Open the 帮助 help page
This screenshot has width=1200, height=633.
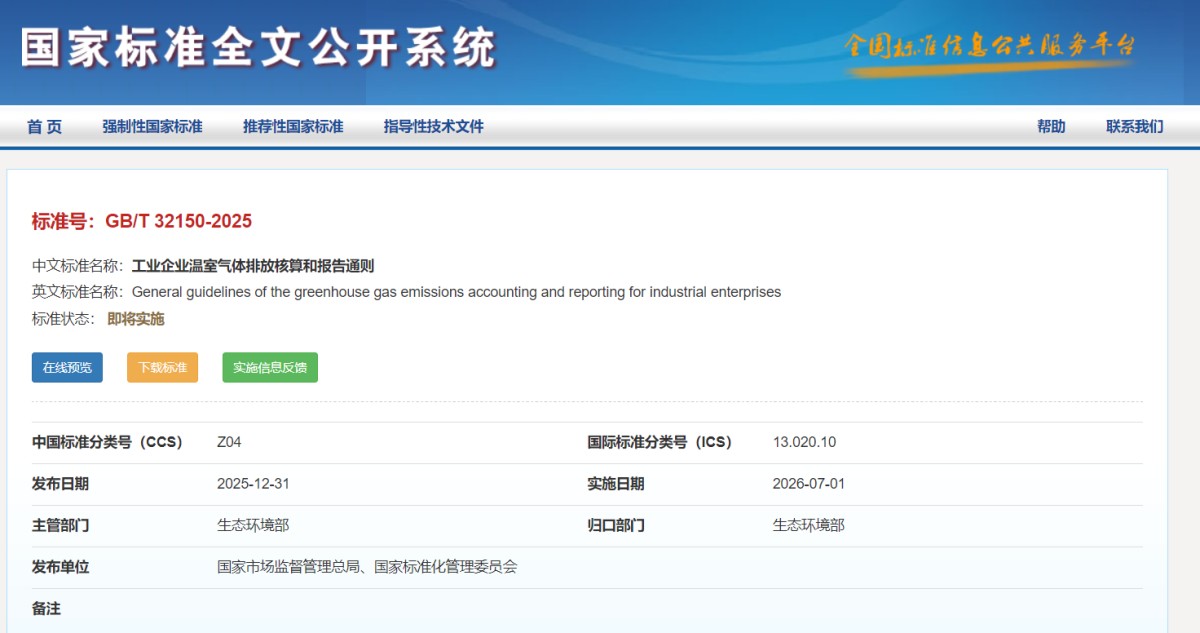tap(1051, 127)
